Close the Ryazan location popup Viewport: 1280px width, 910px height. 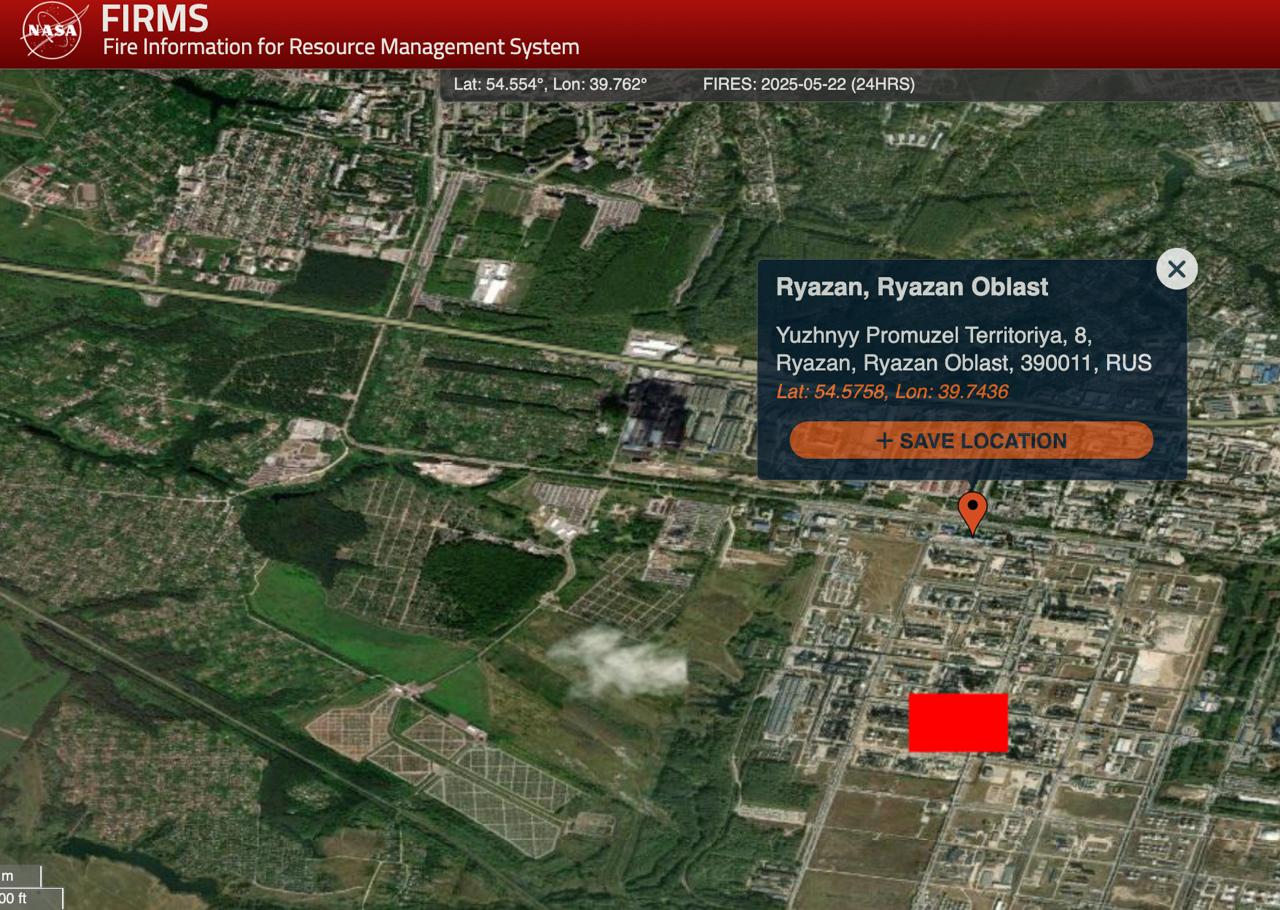click(1176, 269)
